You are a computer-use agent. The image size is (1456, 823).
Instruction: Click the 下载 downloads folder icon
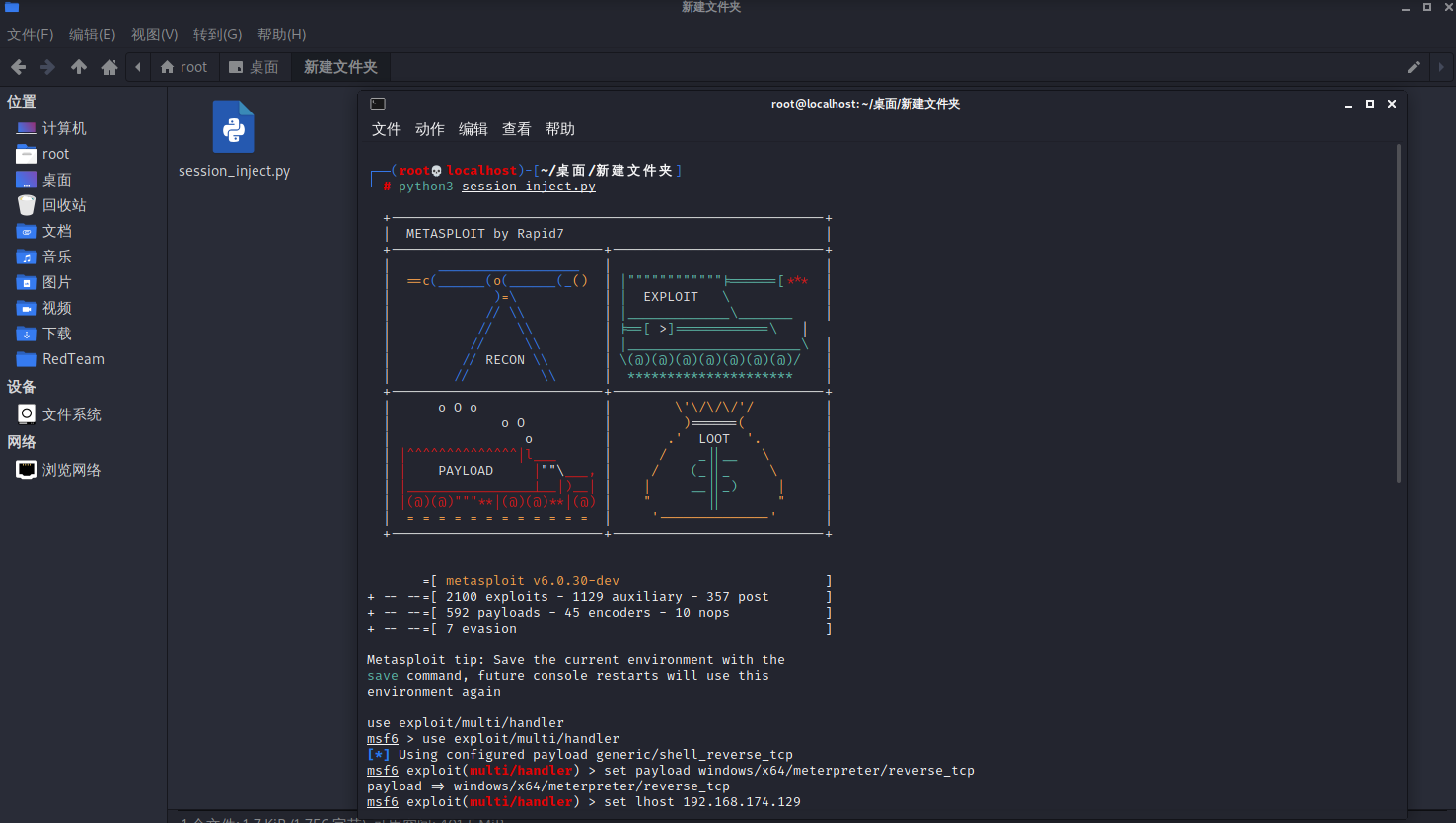click(x=27, y=334)
